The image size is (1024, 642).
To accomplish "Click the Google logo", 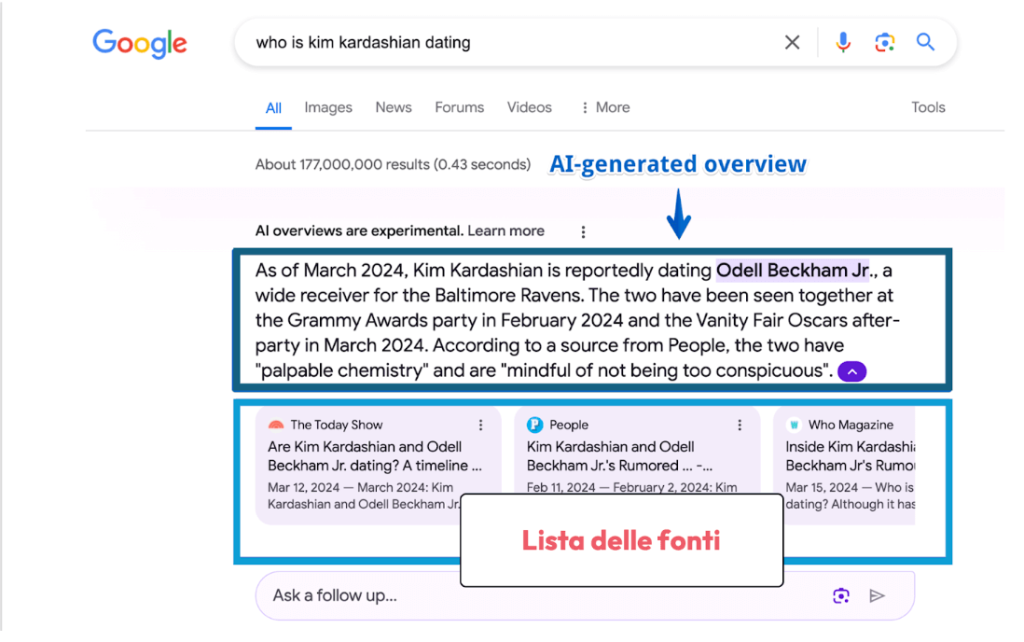I will pos(140,43).
